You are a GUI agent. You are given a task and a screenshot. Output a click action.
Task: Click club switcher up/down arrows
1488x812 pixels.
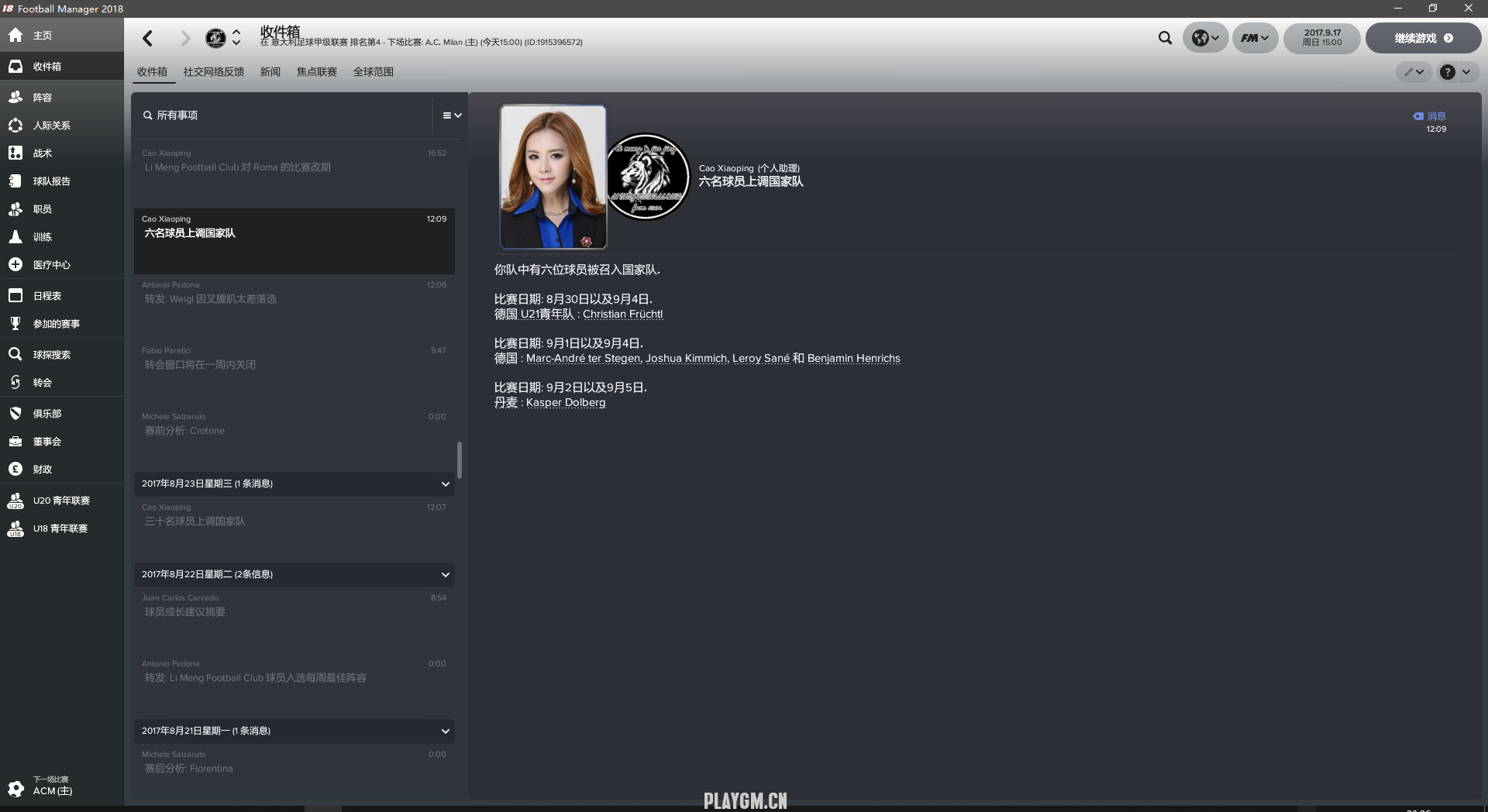point(236,38)
